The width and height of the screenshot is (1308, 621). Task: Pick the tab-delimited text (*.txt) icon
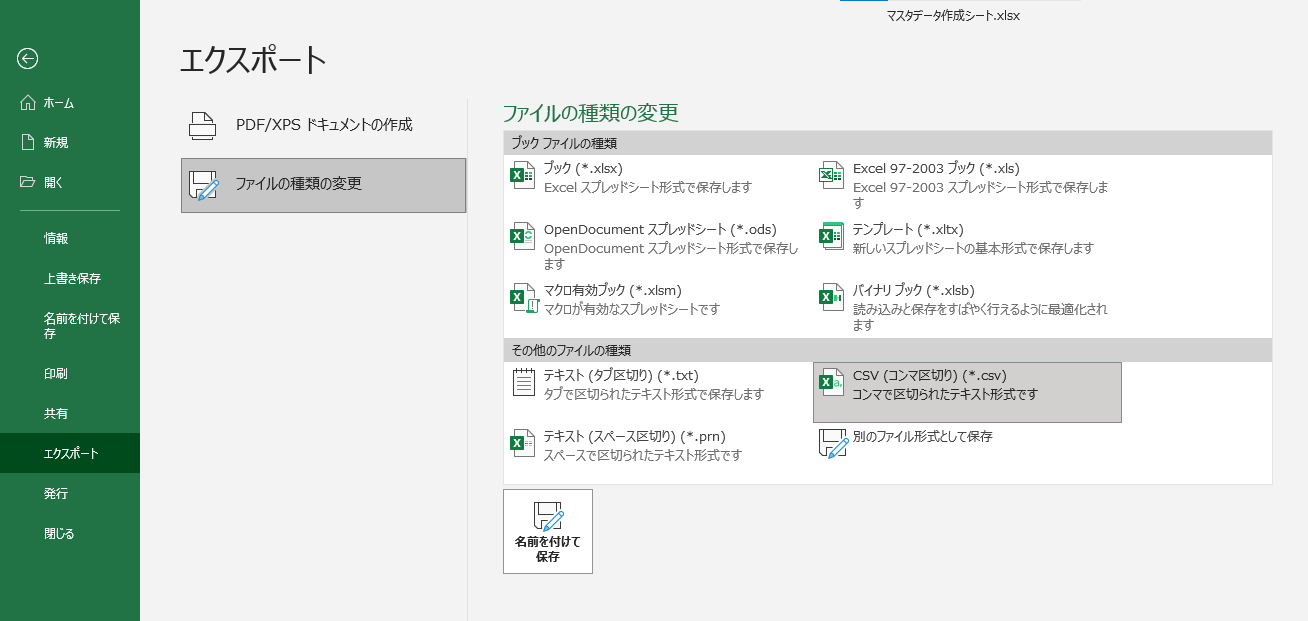click(523, 383)
